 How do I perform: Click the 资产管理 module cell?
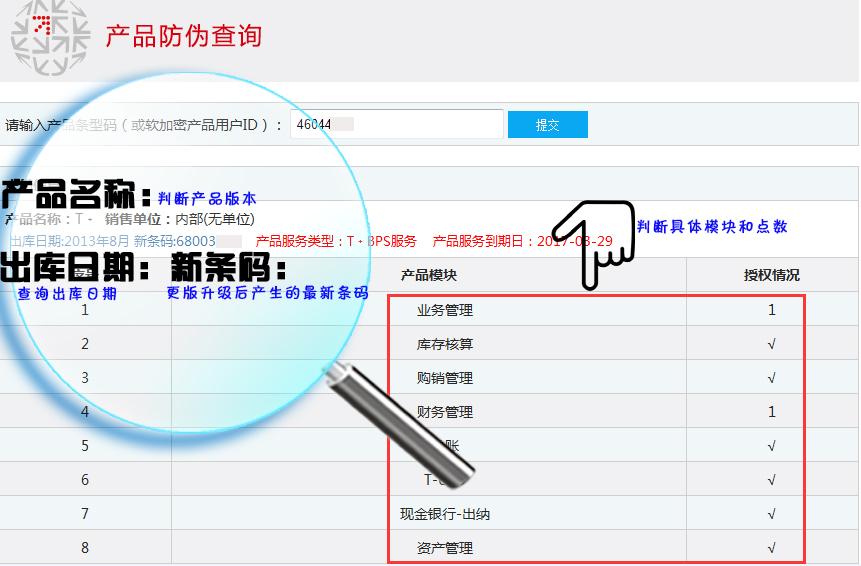444,548
